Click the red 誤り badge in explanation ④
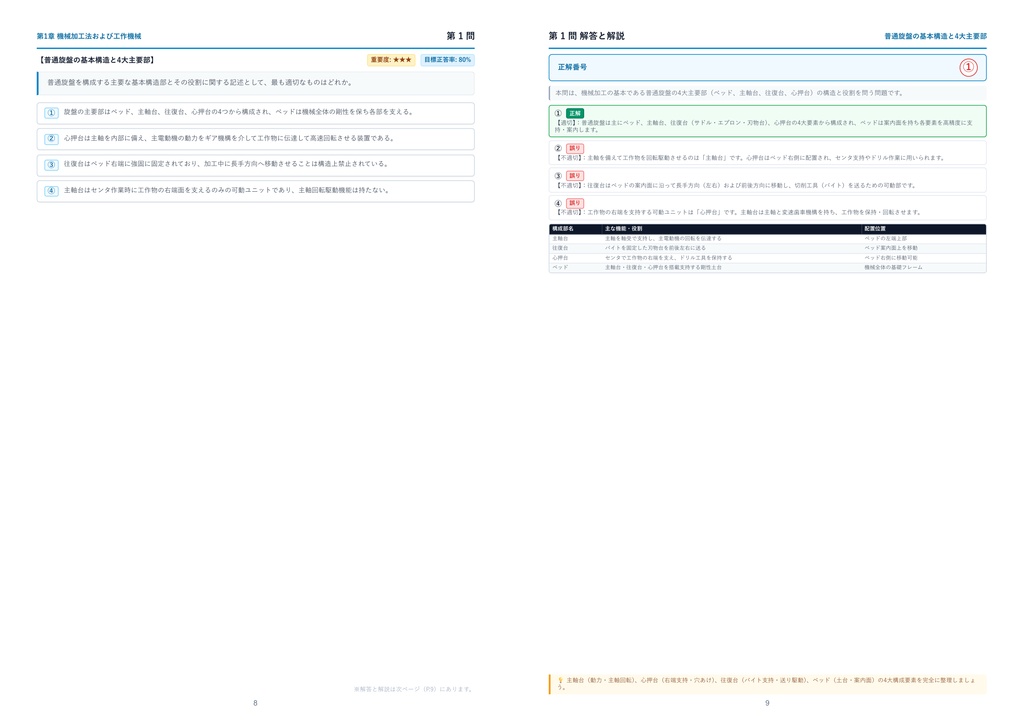Screen dimensions: 1024x724 tap(575, 203)
